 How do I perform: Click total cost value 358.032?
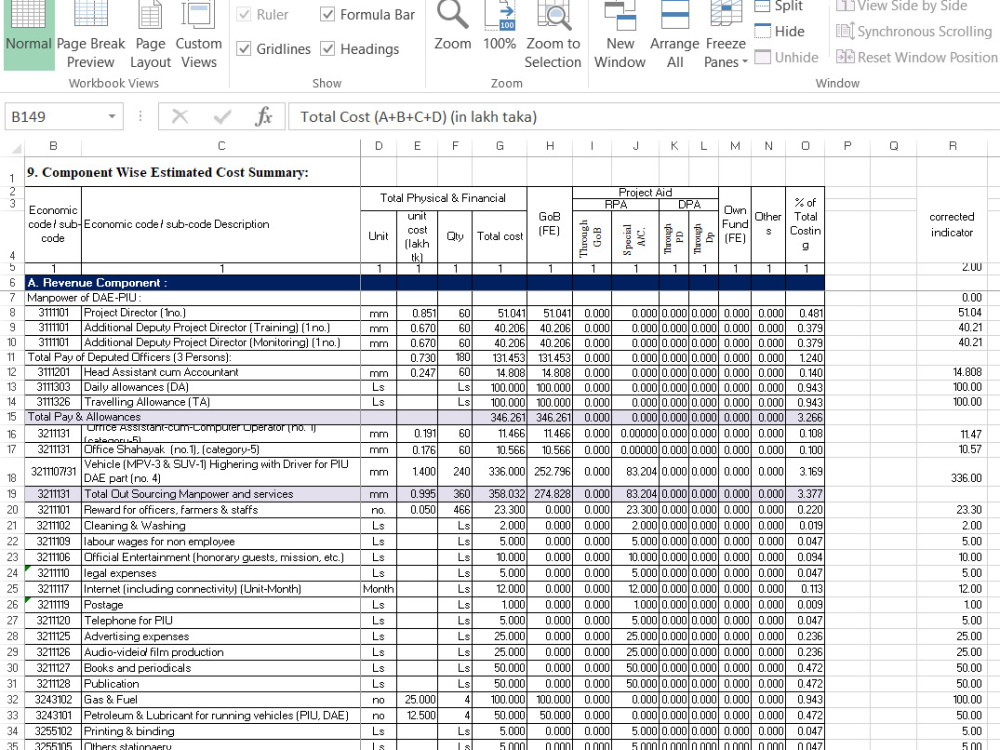pos(500,494)
